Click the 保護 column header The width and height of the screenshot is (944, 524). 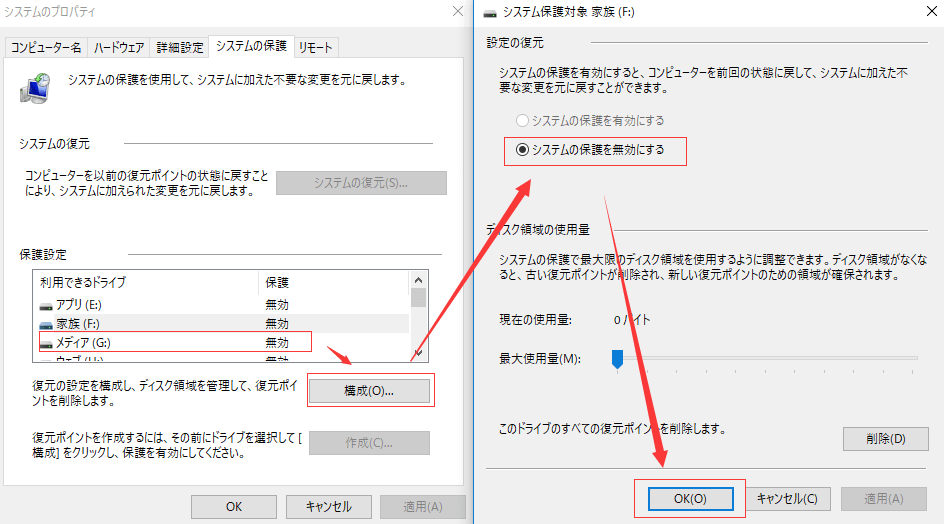[334, 282]
